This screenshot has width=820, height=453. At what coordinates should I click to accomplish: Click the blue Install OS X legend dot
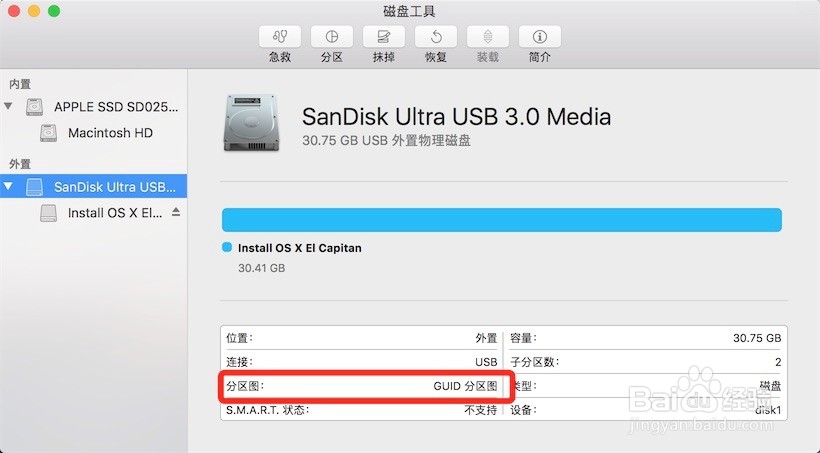[227, 247]
